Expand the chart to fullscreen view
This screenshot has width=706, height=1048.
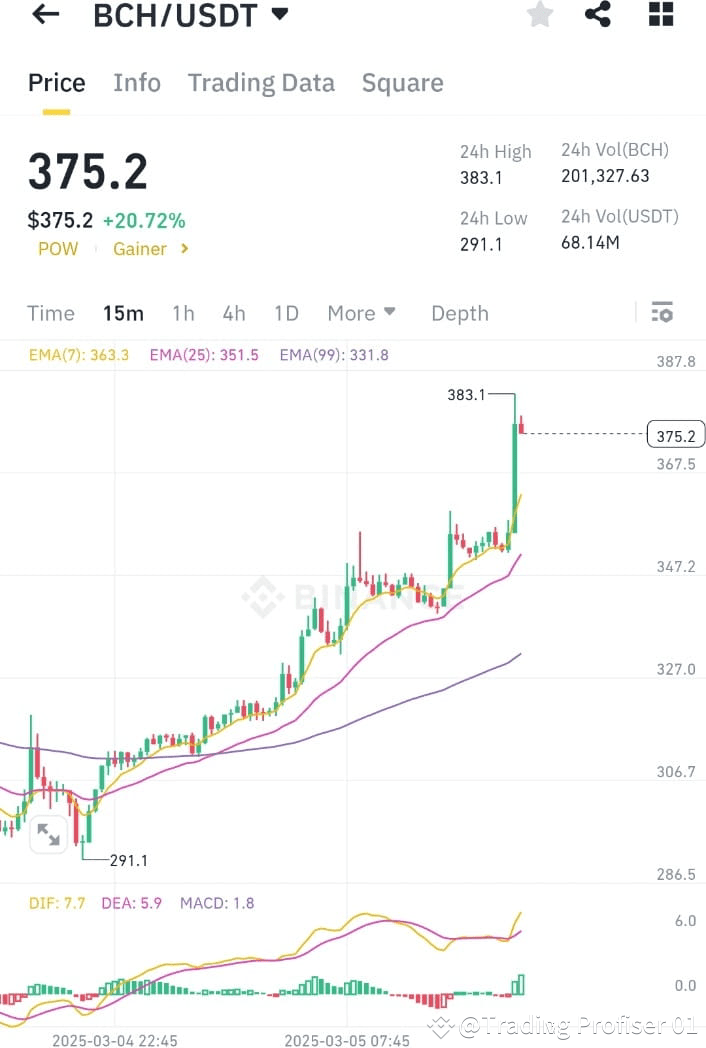pos(47,834)
